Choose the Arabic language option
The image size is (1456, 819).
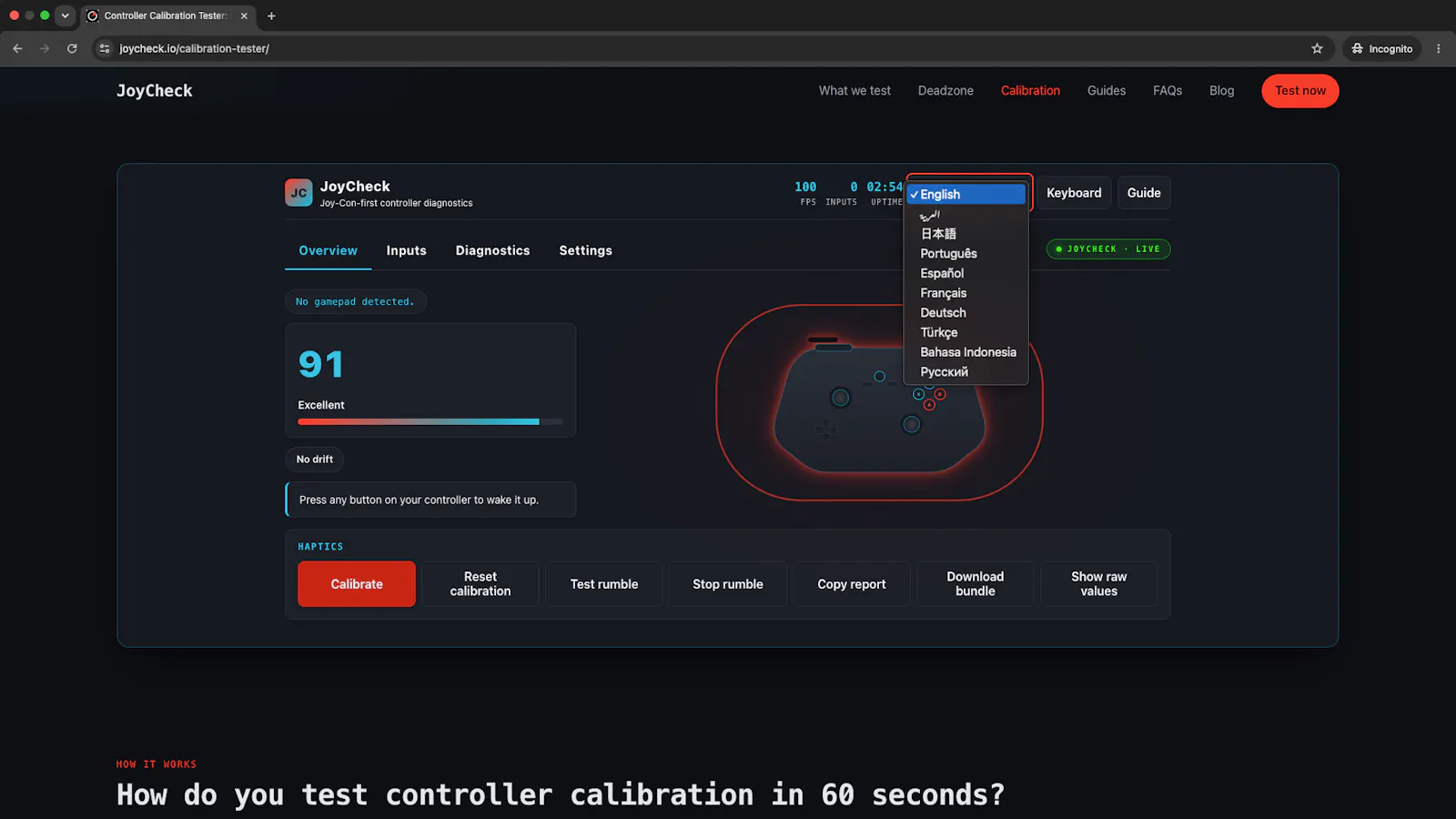coord(966,215)
